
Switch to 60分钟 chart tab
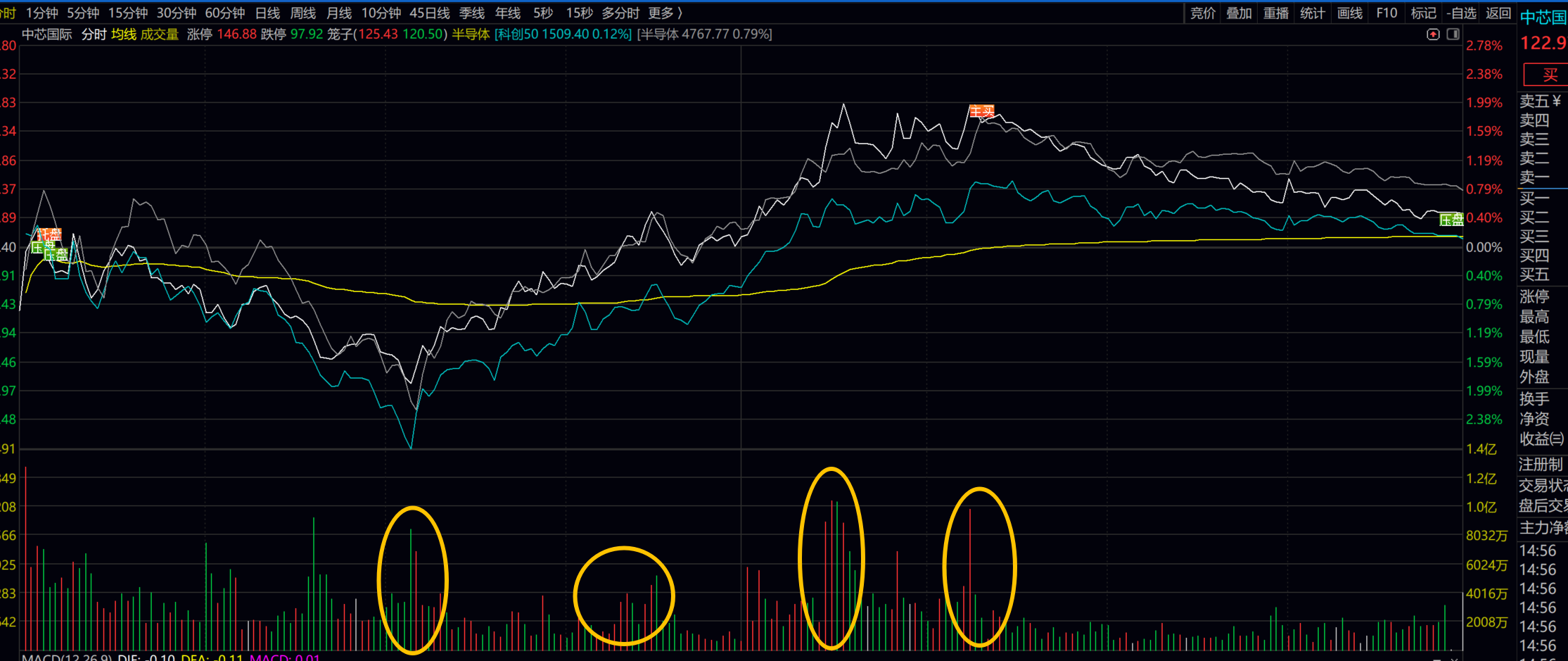pos(224,13)
